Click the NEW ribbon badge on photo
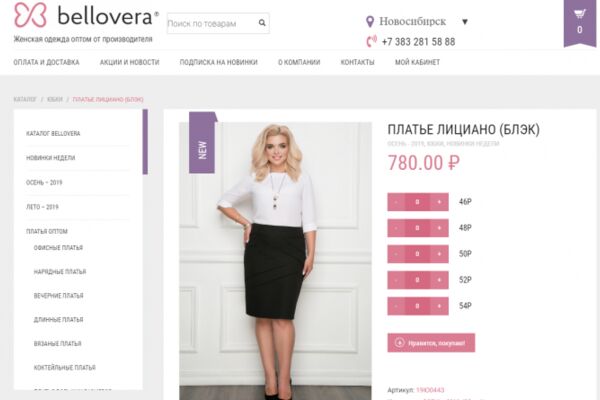Viewport: 600px width, 400px height. [x=203, y=143]
